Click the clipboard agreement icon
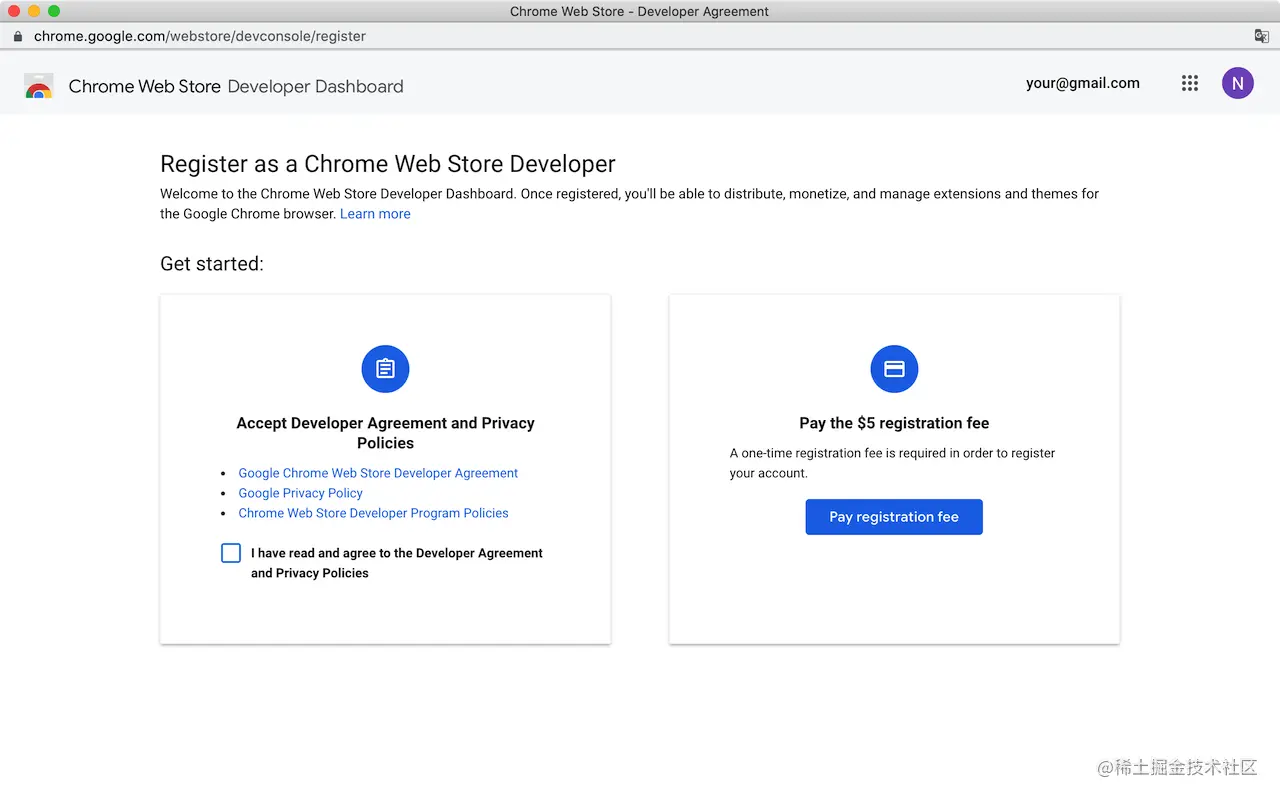The width and height of the screenshot is (1280, 800). (x=385, y=369)
